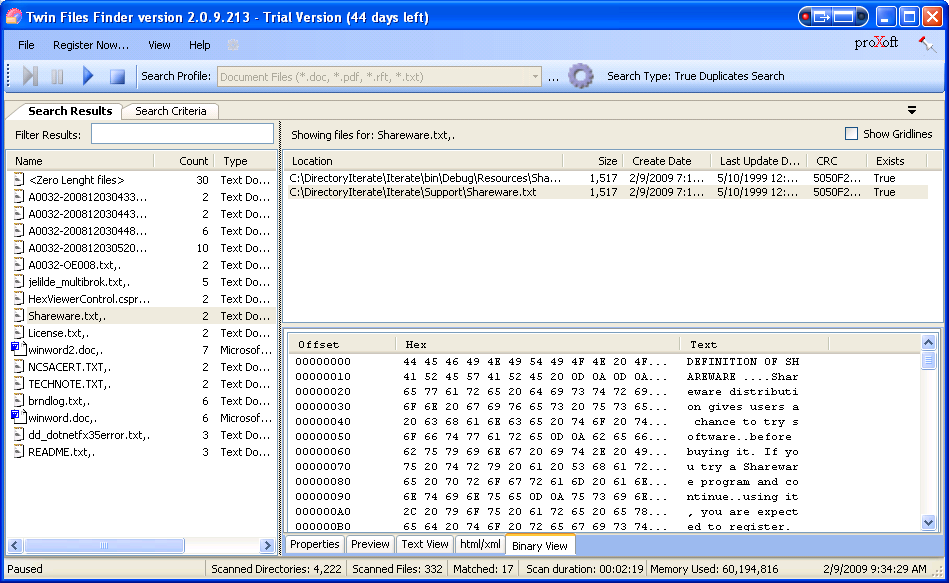This screenshot has width=949, height=583.
Task: Open the Register Now menu
Action: point(91,45)
